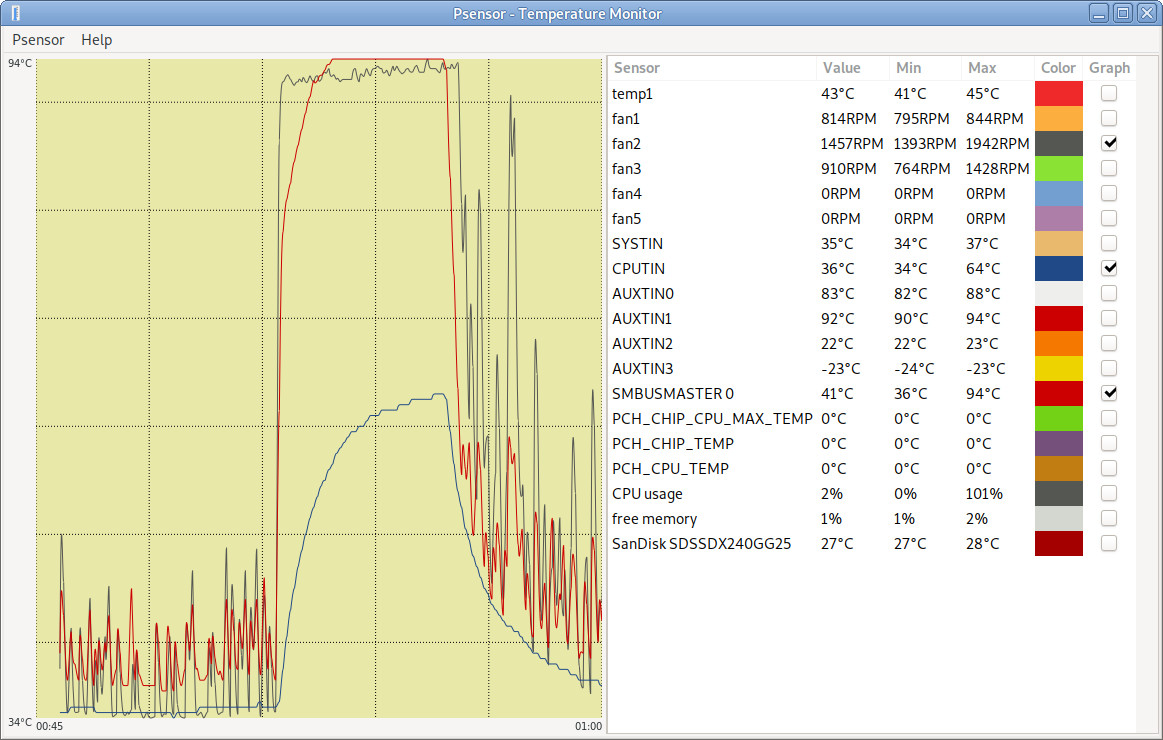Click the PCH_CPU_TEMP brown color swatch
Image resolution: width=1163 pixels, height=740 pixels.
coord(1058,469)
